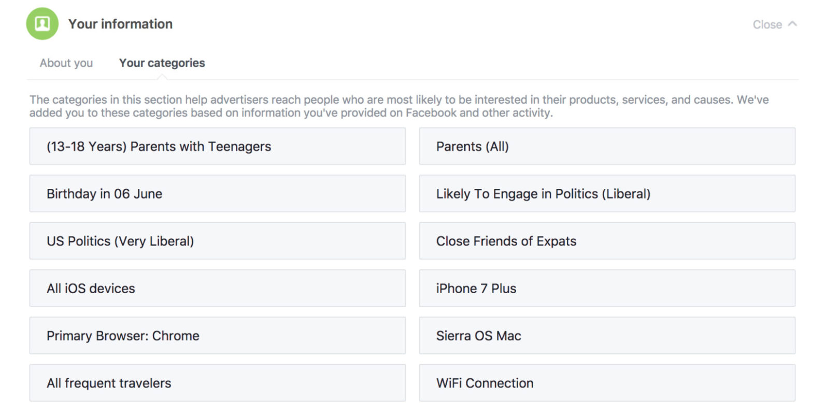Collapse the section with the Close chevron
Viewport: 826px width, 414px height.
[x=775, y=25]
